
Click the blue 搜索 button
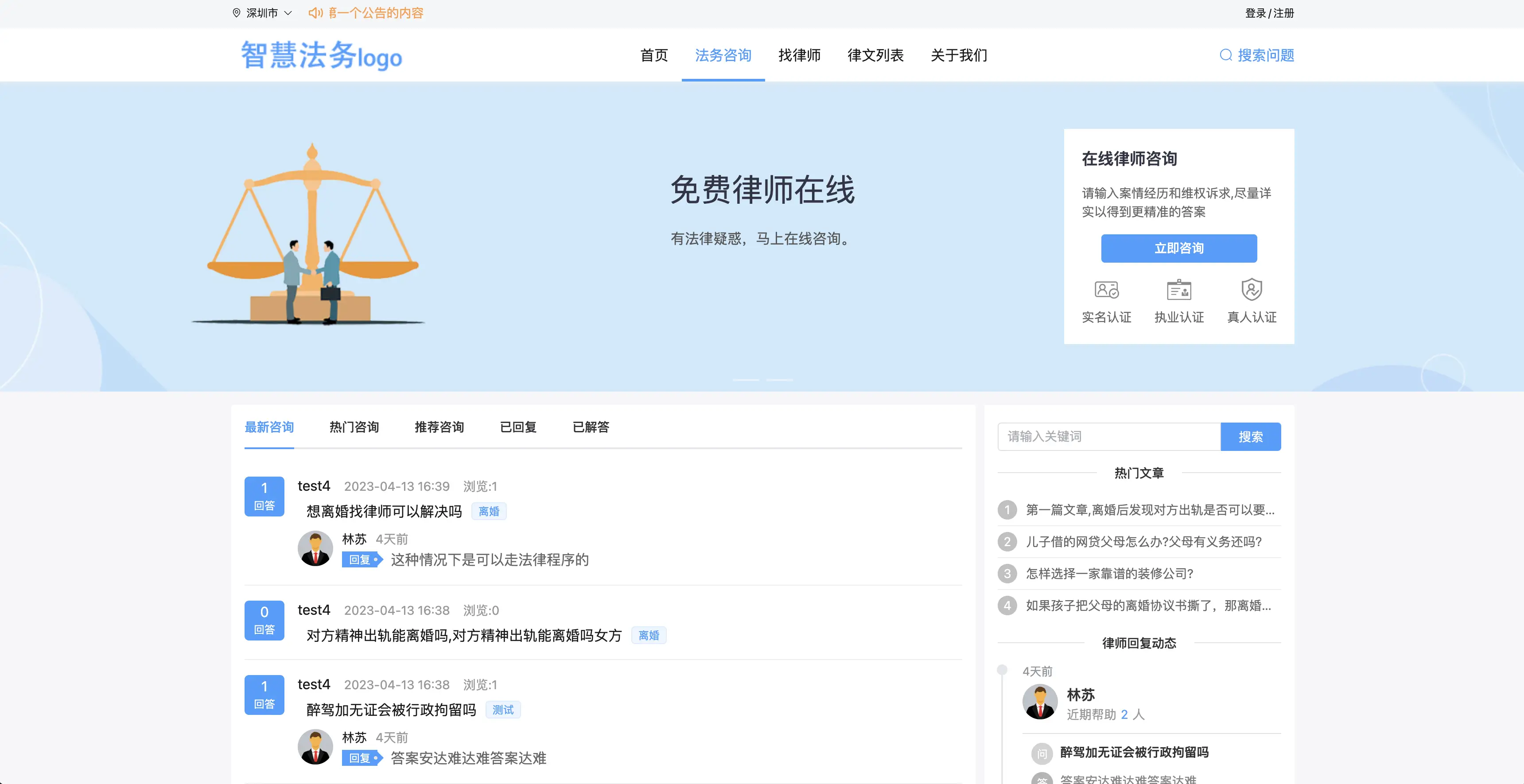coord(1251,436)
